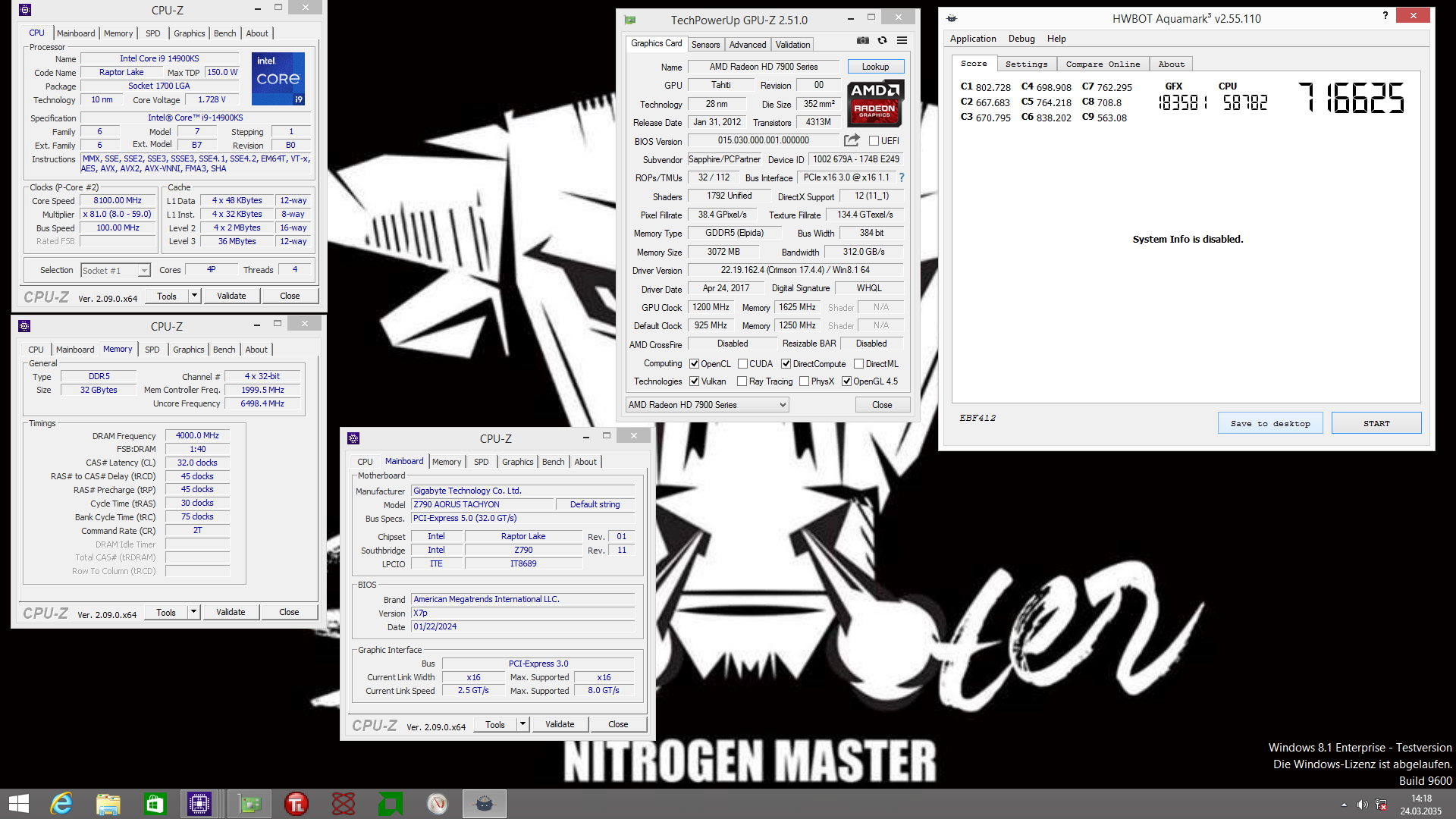Click Aquamark EBF412 code text
Image resolution: width=1456 pixels, height=819 pixels.
point(977,418)
